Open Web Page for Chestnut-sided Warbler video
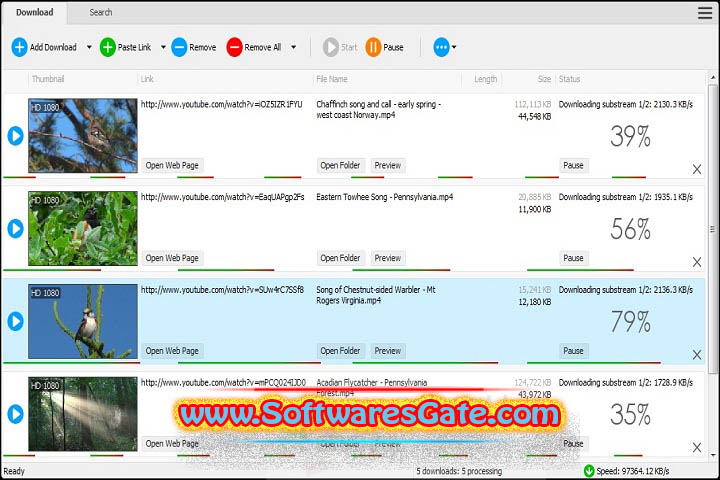Viewport: 720px width, 480px height. [172, 351]
